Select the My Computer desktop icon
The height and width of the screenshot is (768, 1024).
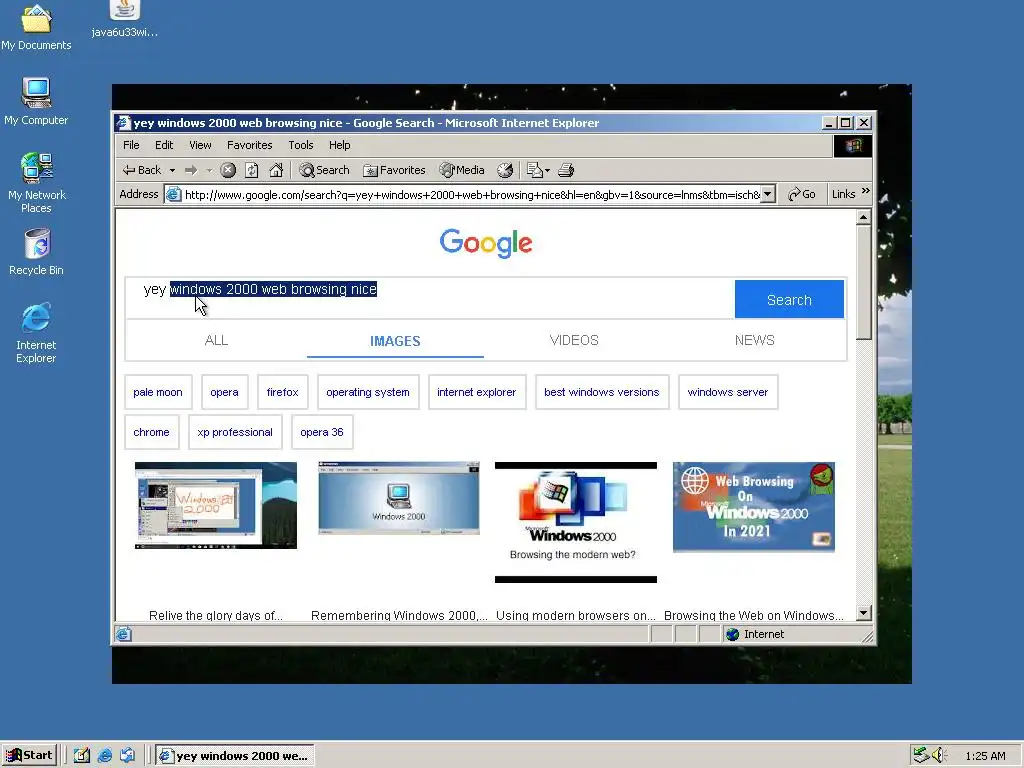click(36, 101)
